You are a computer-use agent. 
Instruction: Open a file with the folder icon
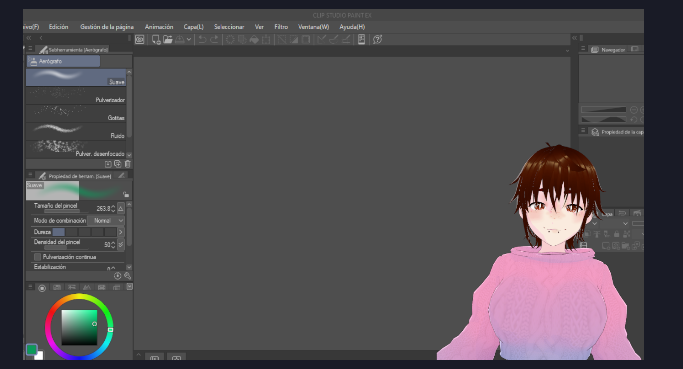[x=168, y=40]
